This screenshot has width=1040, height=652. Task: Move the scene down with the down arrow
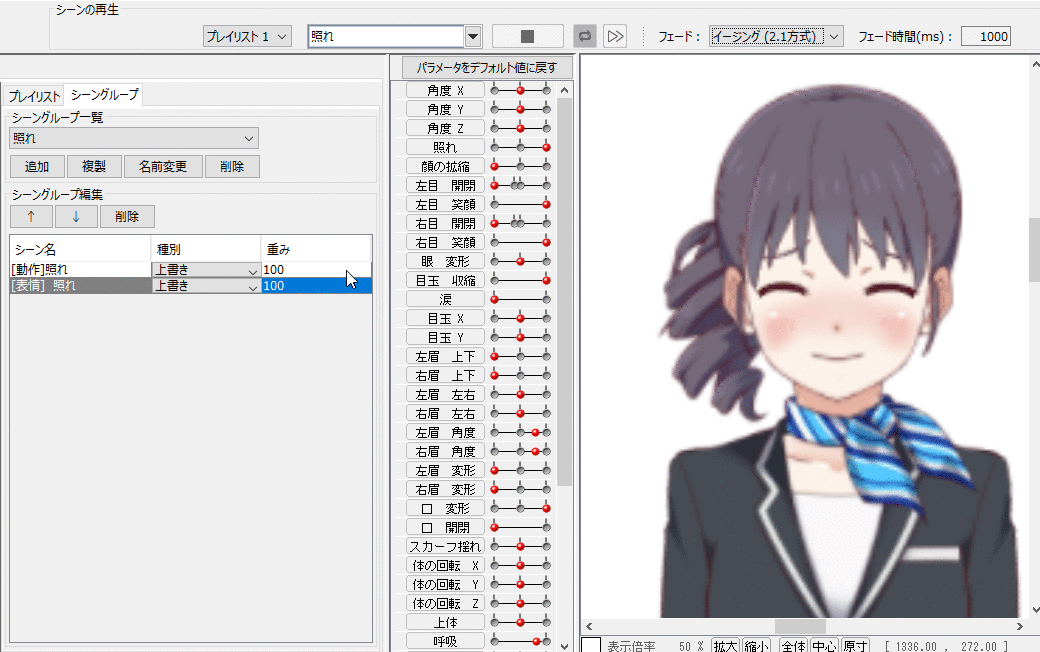tap(76, 216)
